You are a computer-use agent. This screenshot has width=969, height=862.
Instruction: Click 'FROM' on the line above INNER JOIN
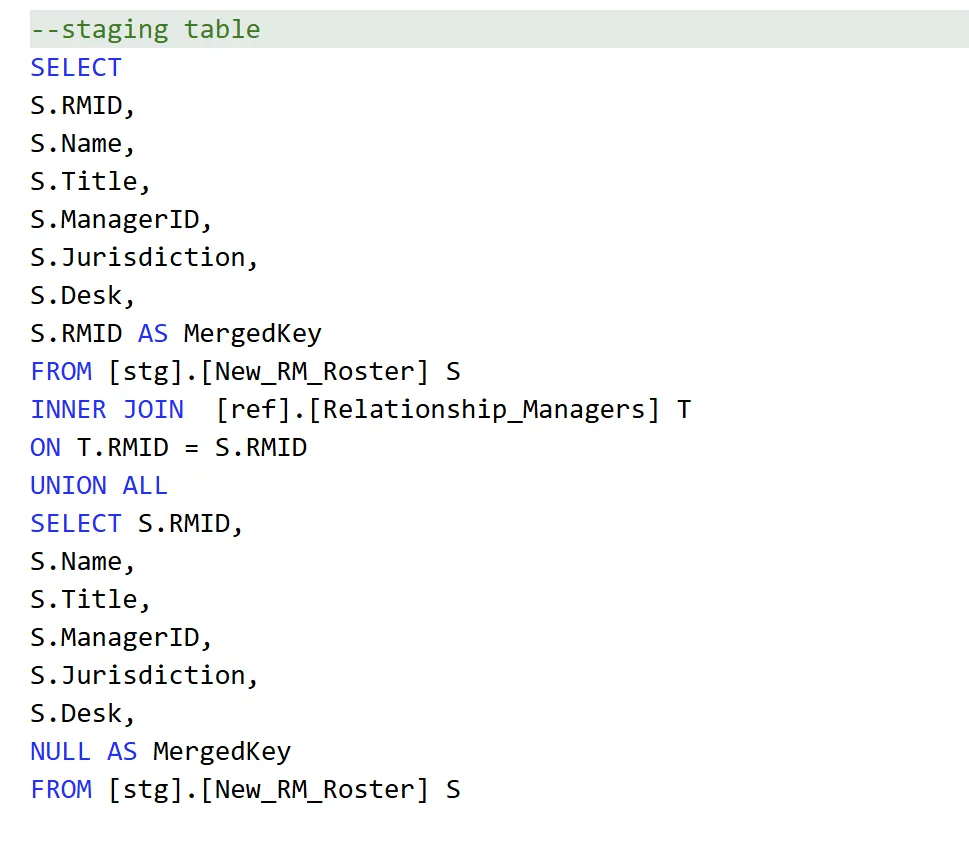coord(61,372)
